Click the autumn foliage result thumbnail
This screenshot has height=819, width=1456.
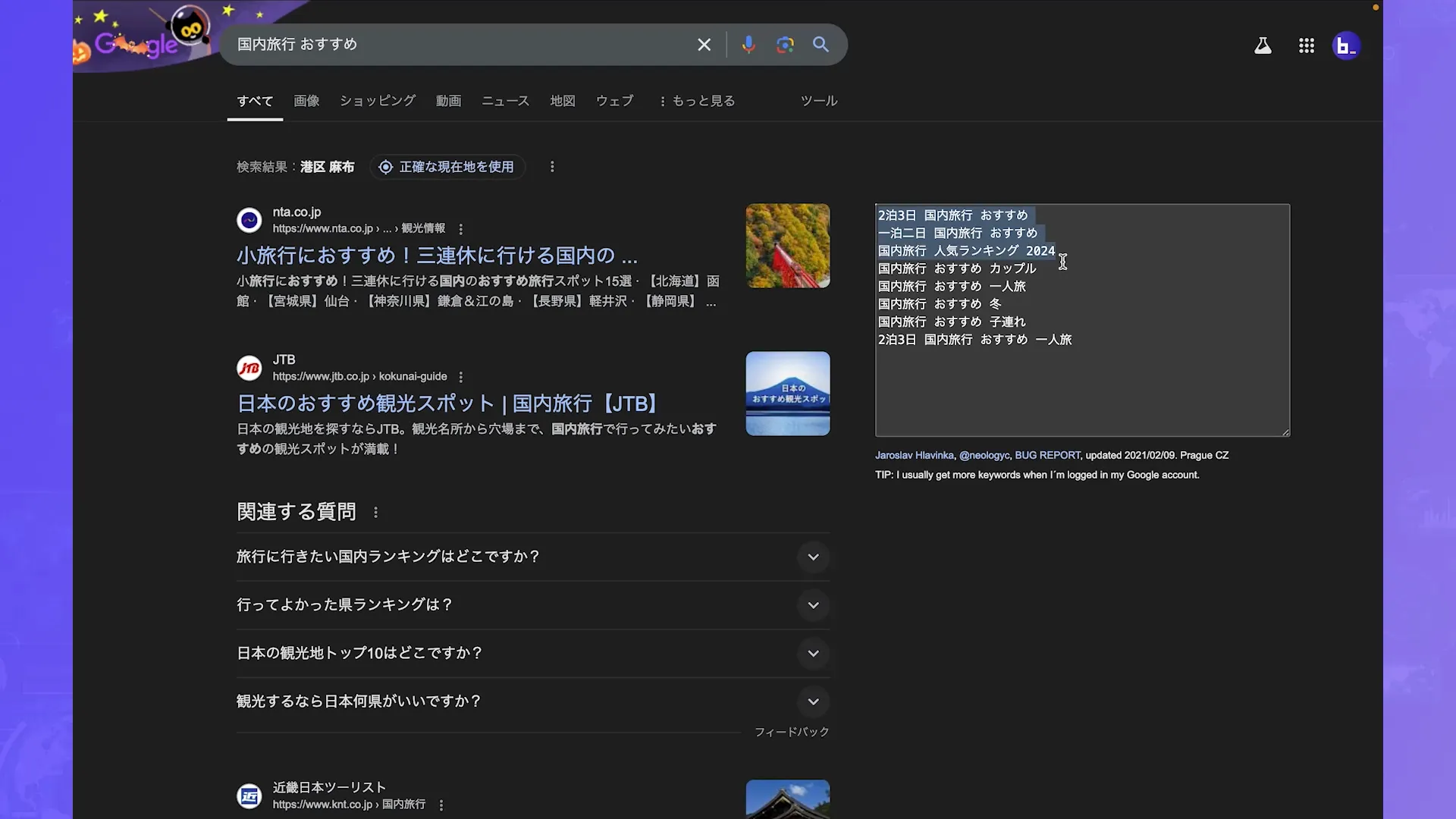click(788, 246)
